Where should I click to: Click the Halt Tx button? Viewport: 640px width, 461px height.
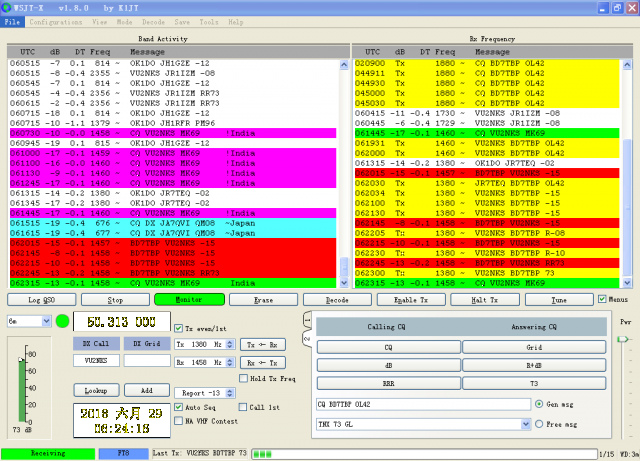click(485, 300)
